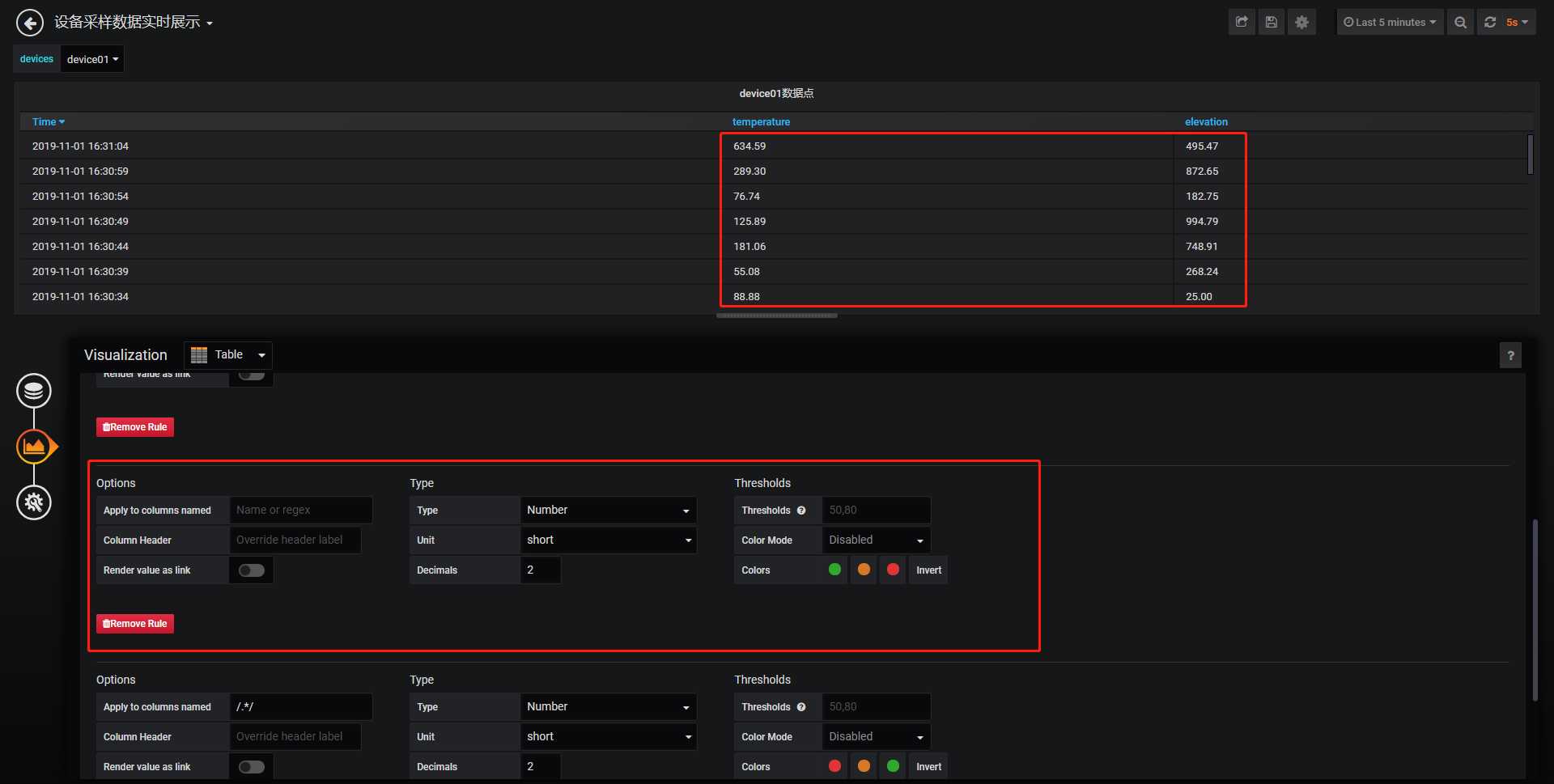
Task: Open dashboard settings gear icon
Action: [1301, 23]
